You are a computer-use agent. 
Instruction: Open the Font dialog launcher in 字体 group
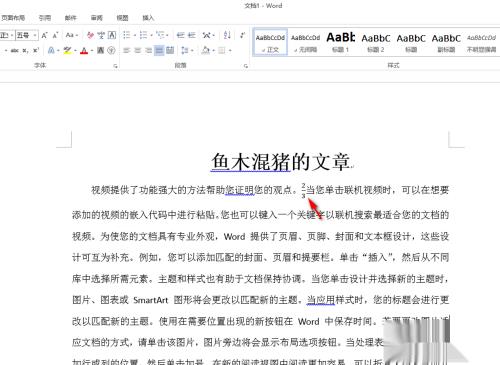point(115,66)
